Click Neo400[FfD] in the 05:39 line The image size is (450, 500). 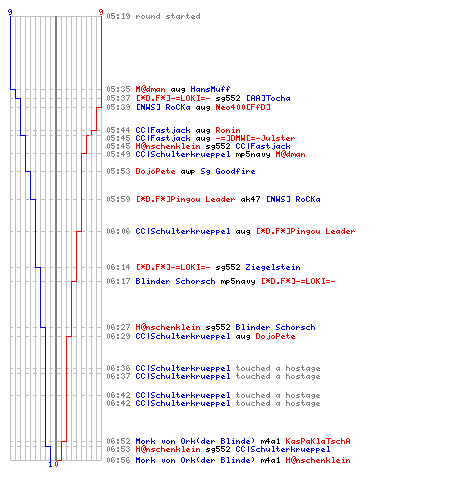click(x=243, y=107)
